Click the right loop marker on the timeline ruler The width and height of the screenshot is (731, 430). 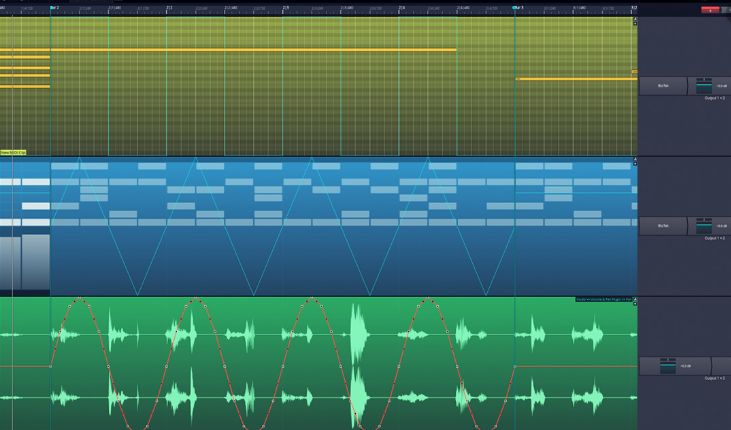(x=517, y=8)
